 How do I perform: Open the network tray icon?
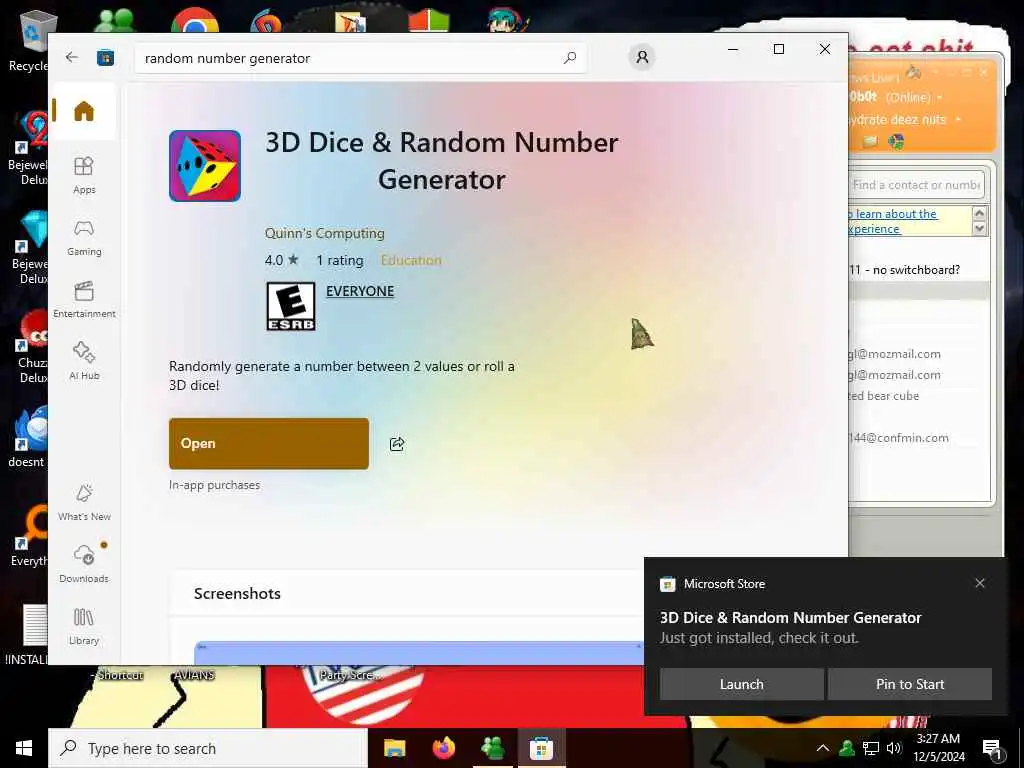[x=871, y=748]
